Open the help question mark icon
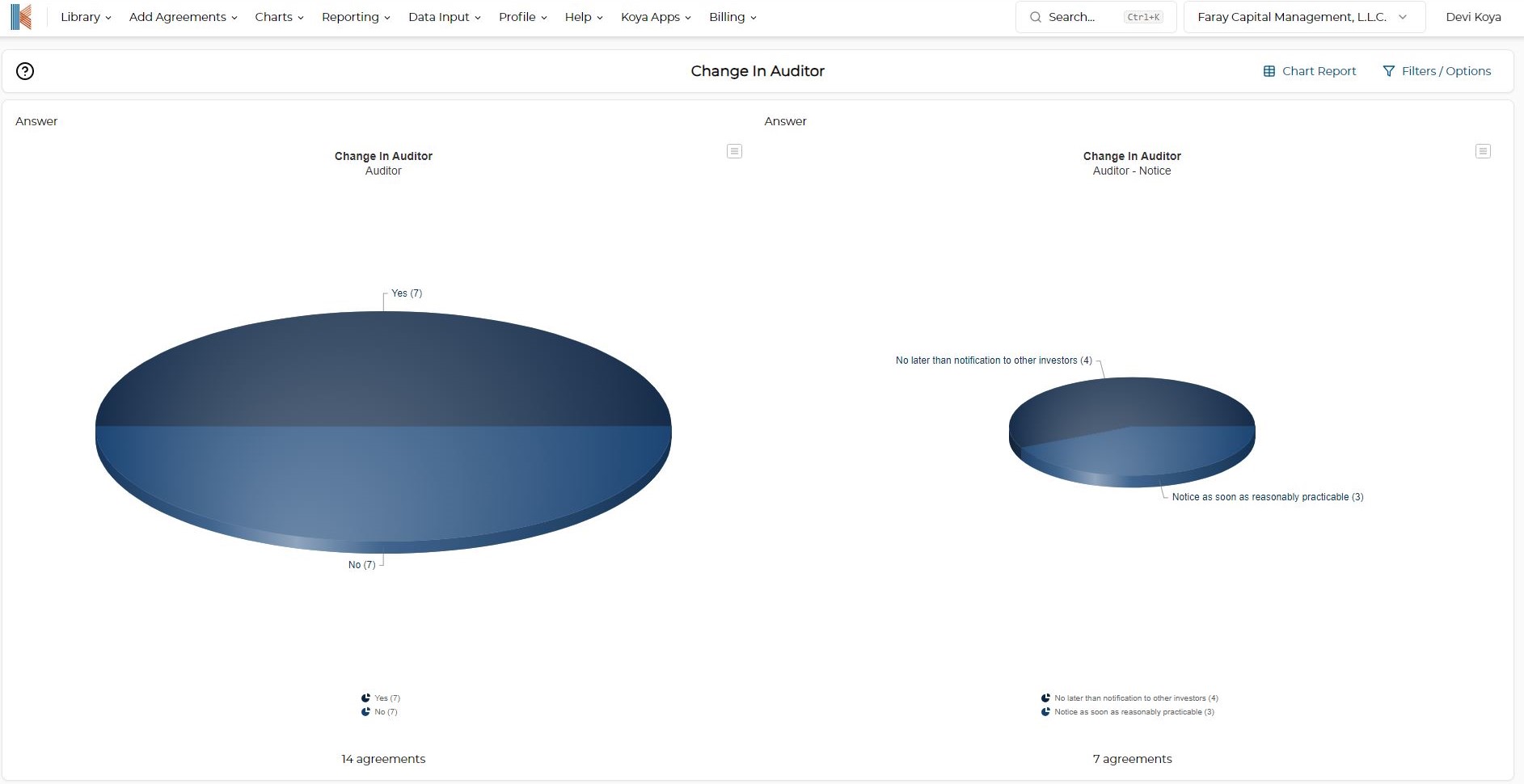This screenshot has width=1524, height=784. (25, 71)
